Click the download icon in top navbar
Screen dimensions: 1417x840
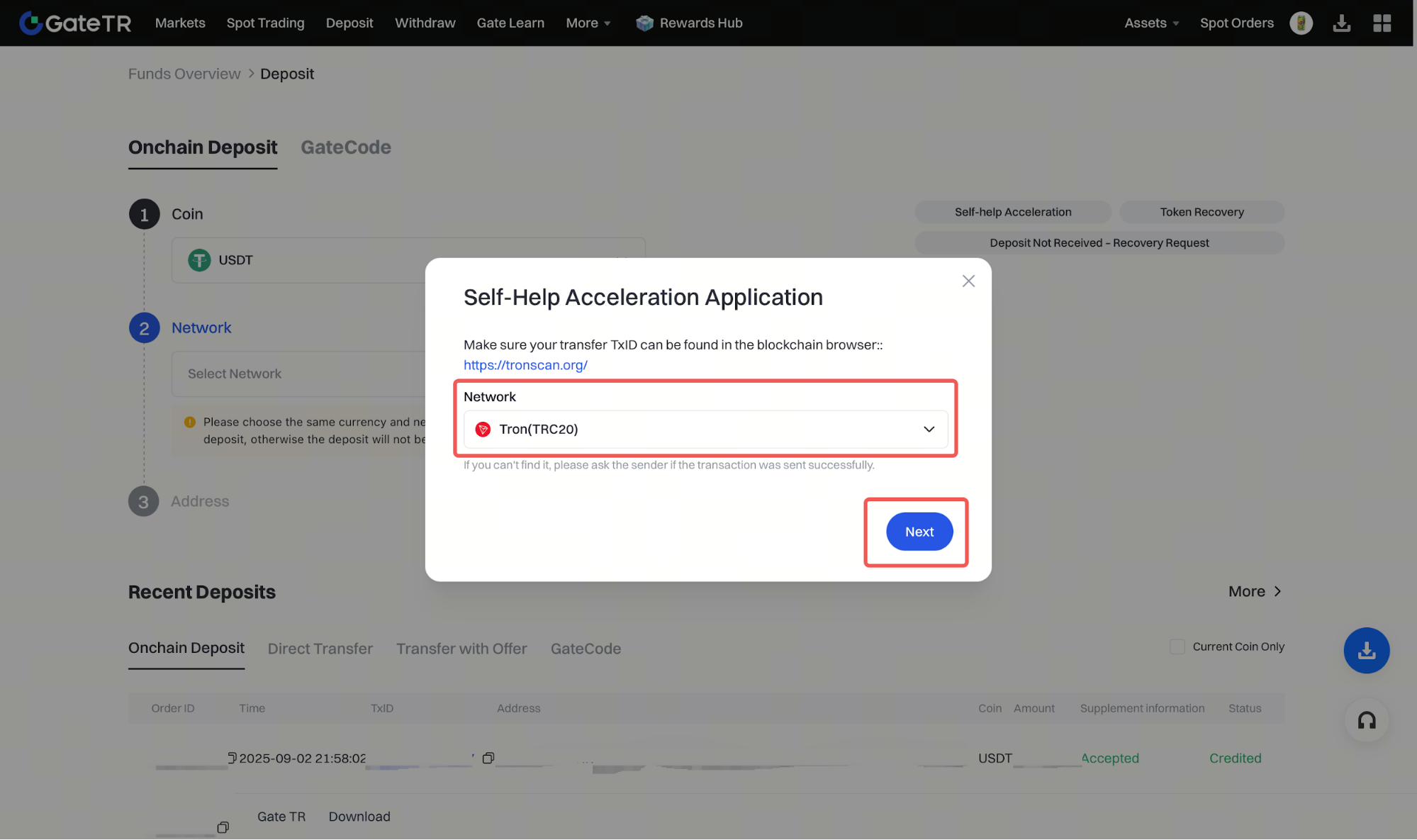click(1341, 23)
